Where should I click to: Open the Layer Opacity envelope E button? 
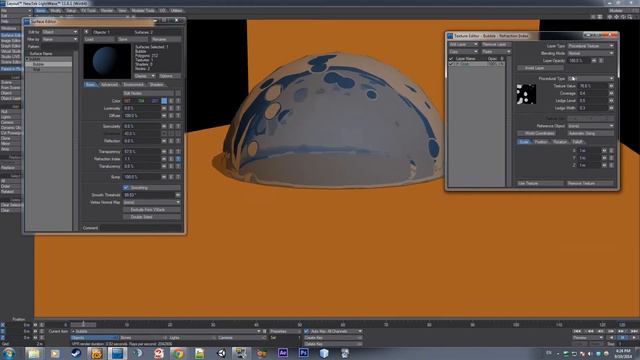coord(601,60)
